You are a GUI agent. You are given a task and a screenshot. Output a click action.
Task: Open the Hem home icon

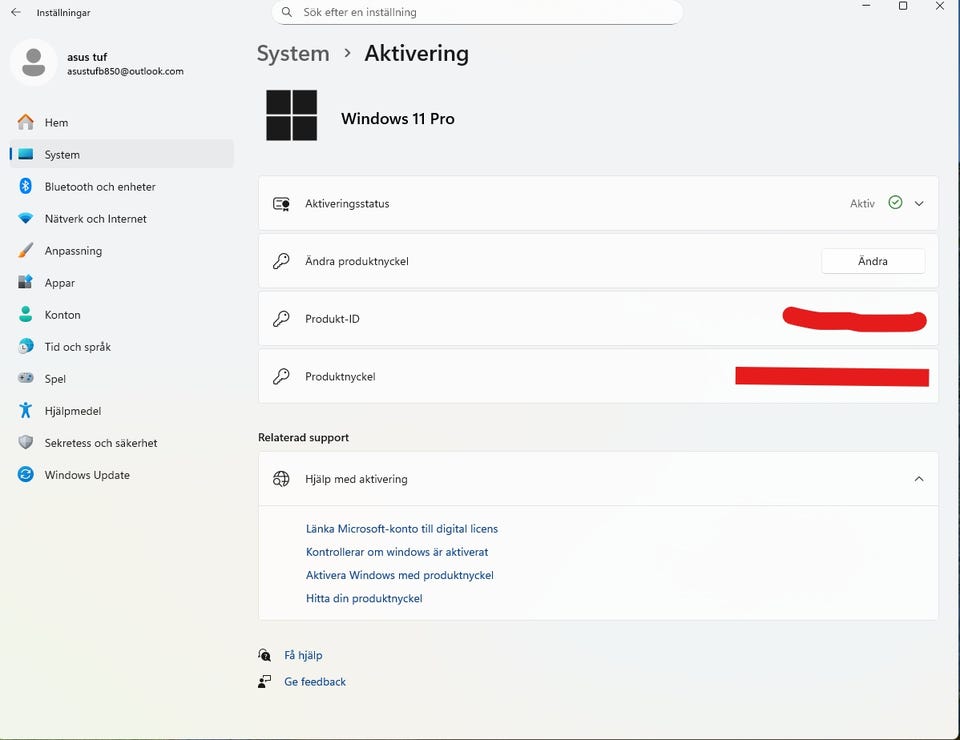pyautogui.click(x=26, y=122)
